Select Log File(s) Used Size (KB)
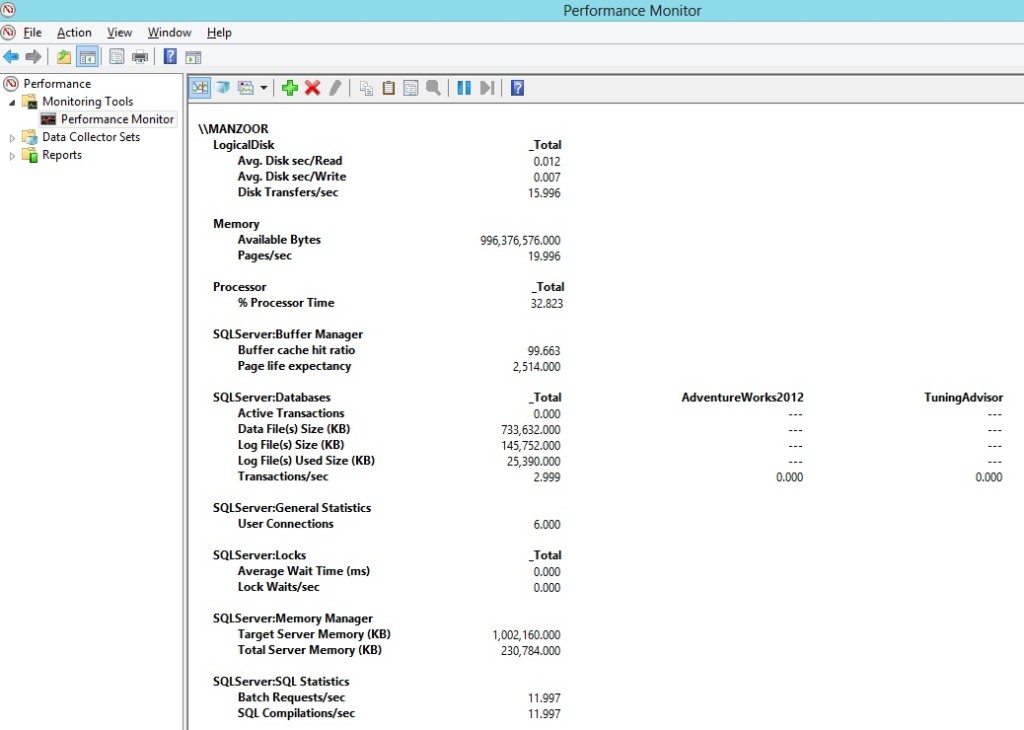 coord(306,460)
